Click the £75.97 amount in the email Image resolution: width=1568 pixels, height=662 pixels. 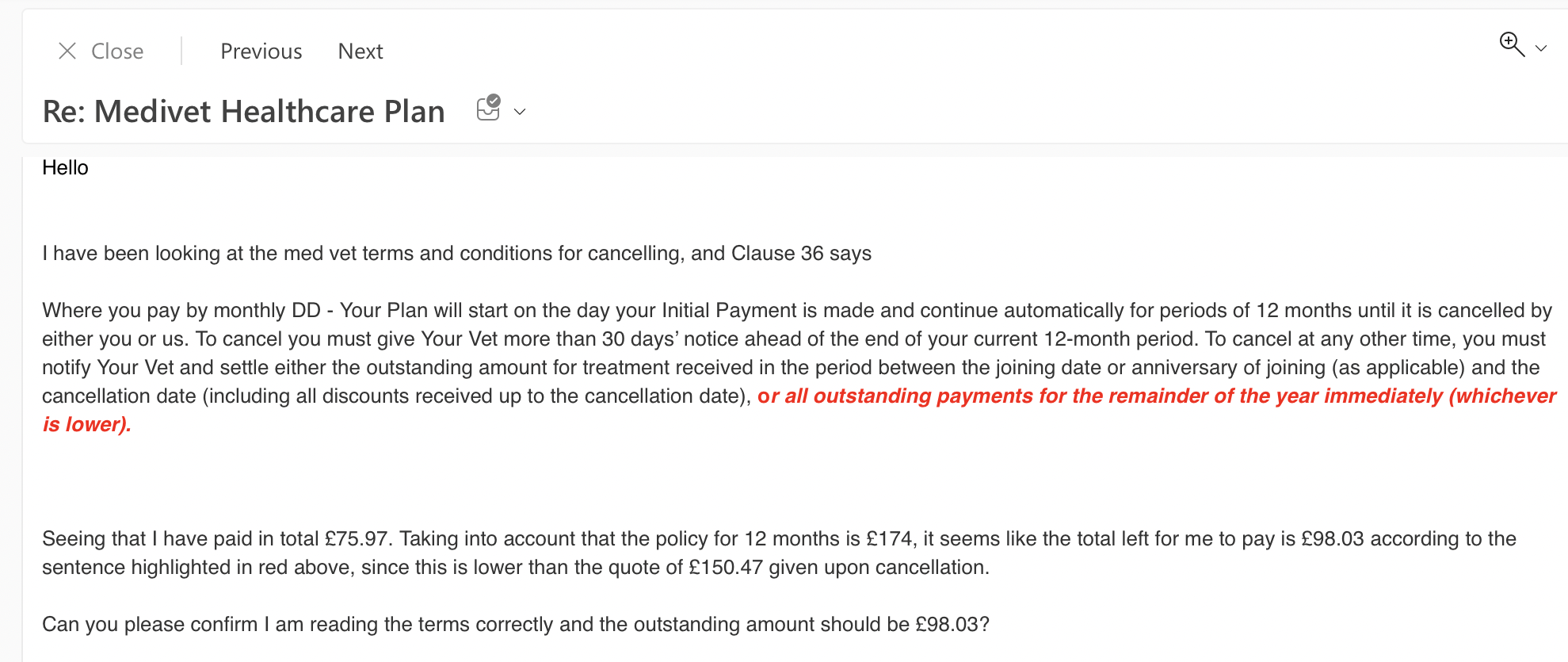point(356,539)
